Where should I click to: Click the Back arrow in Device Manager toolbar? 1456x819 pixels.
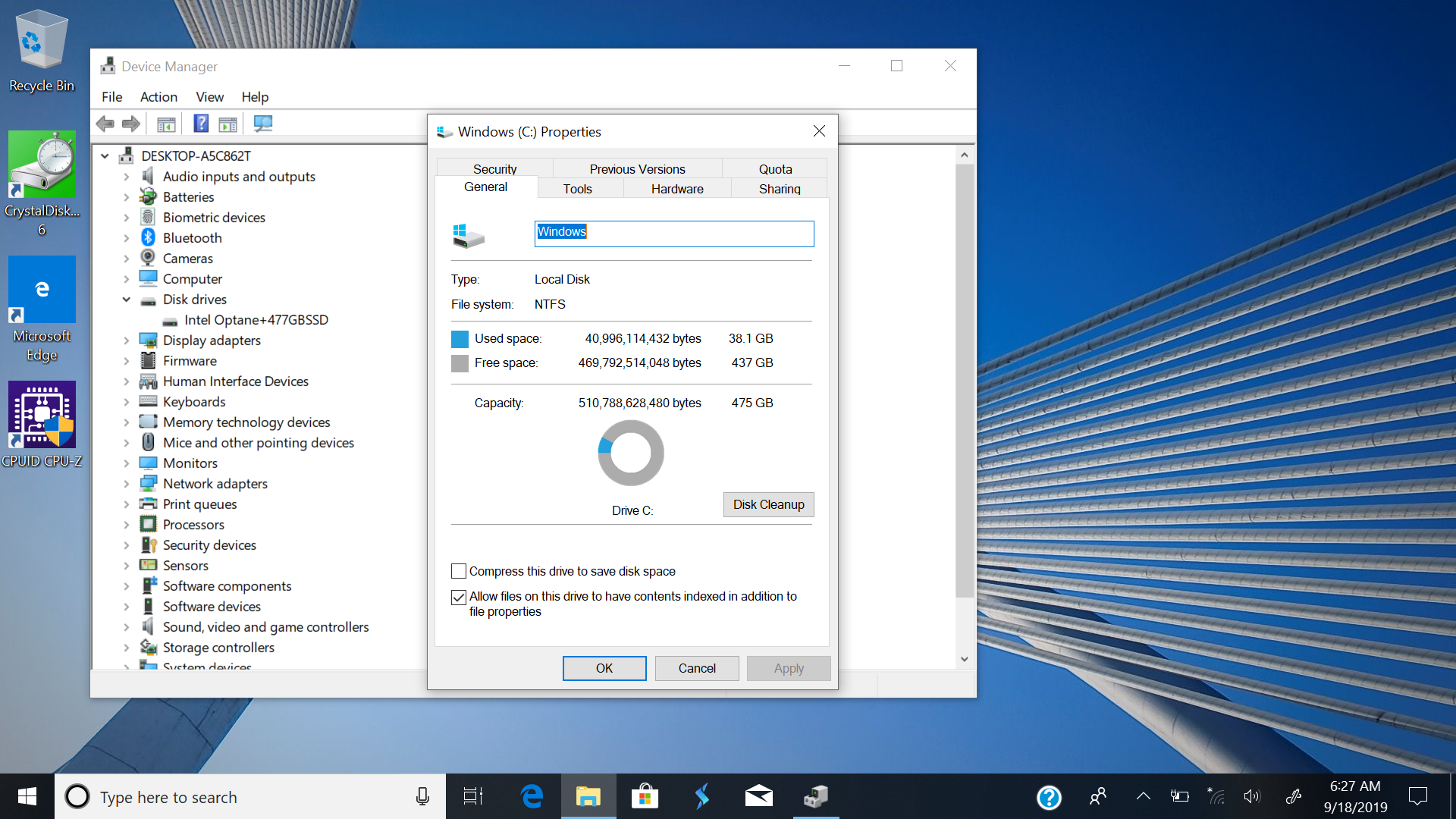(105, 124)
